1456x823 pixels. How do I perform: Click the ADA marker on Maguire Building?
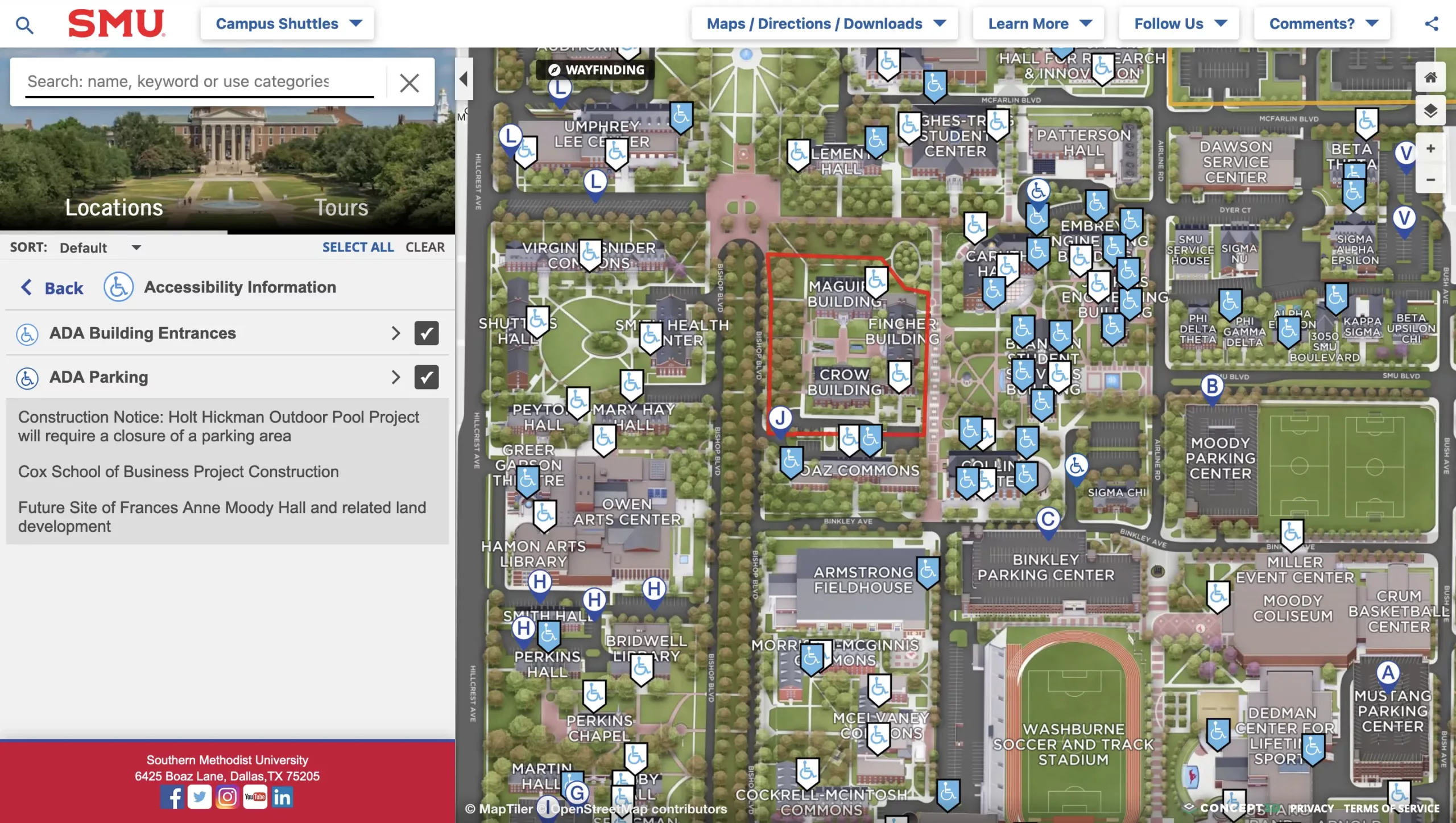click(876, 283)
